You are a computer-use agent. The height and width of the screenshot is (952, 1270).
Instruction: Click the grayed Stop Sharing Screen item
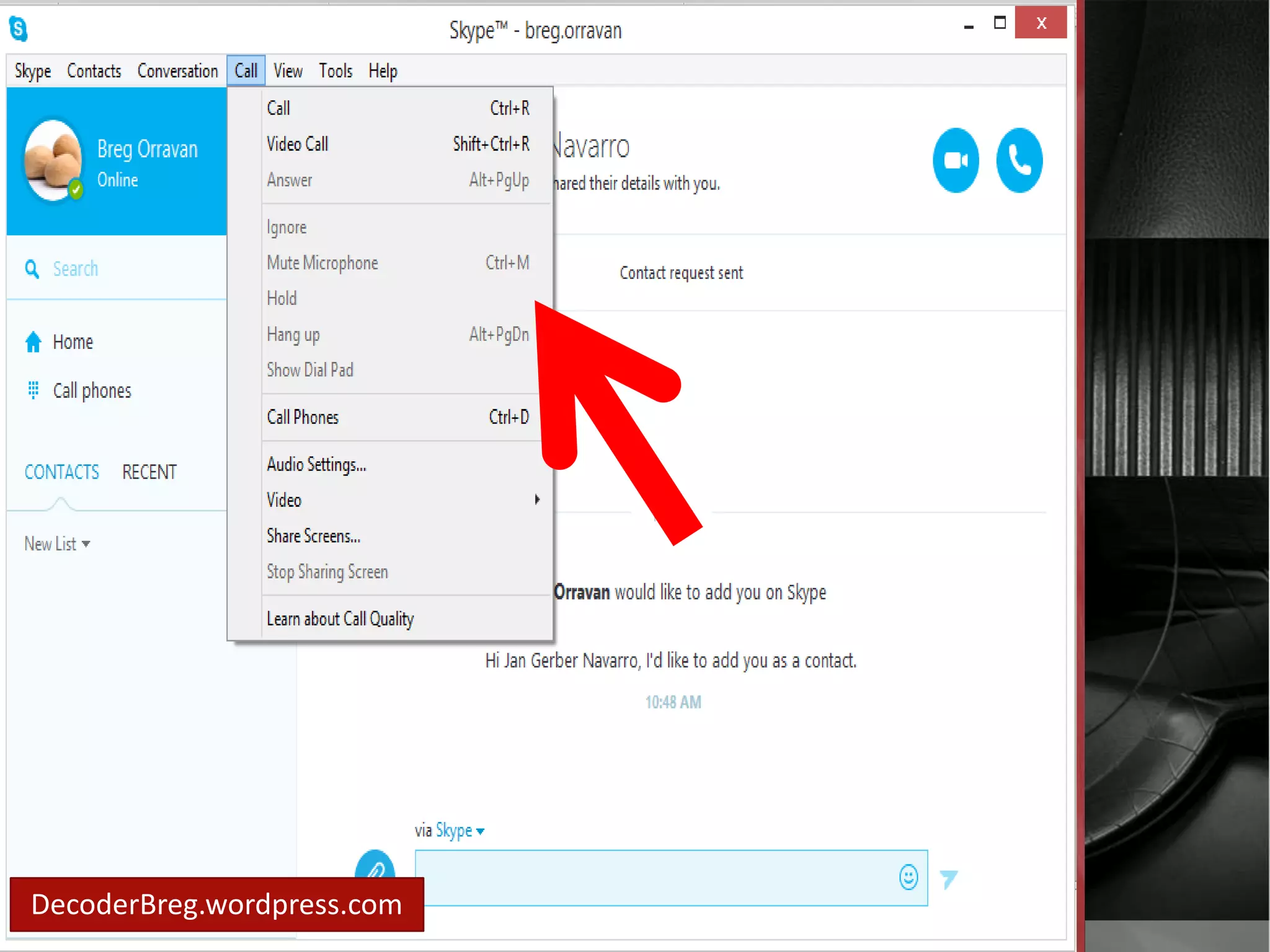(x=398, y=571)
